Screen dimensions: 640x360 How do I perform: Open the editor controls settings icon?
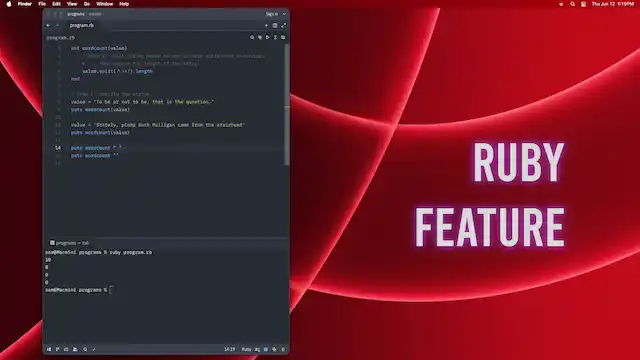[283, 38]
